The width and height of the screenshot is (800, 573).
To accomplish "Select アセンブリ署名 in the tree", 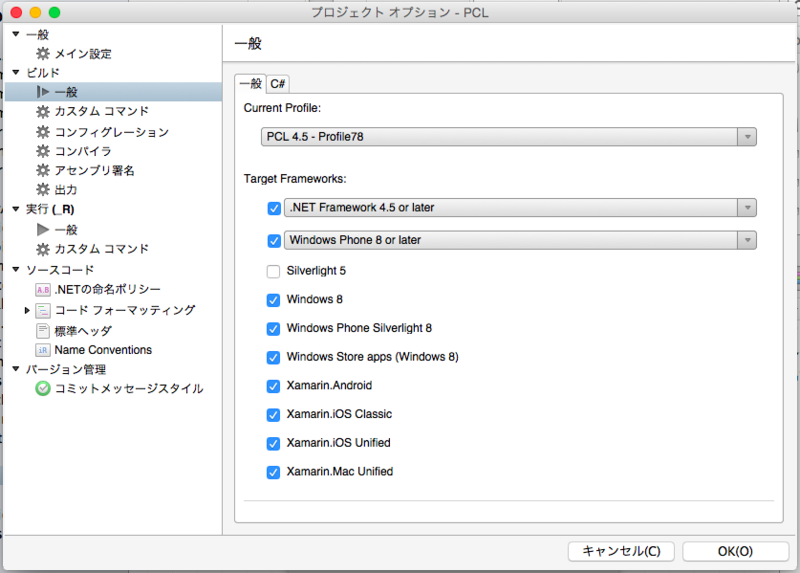I will tap(94, 170).
